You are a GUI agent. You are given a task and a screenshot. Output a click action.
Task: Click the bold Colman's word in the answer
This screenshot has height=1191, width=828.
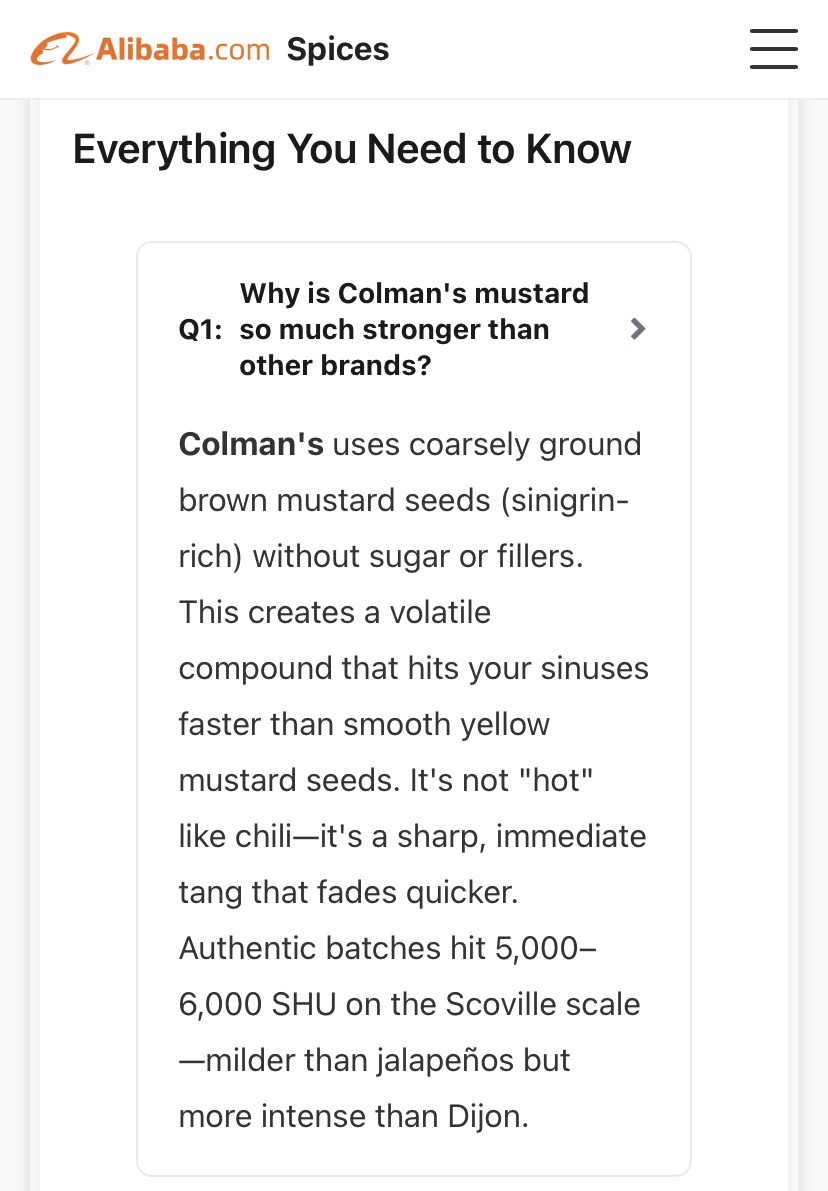[251, 444]
